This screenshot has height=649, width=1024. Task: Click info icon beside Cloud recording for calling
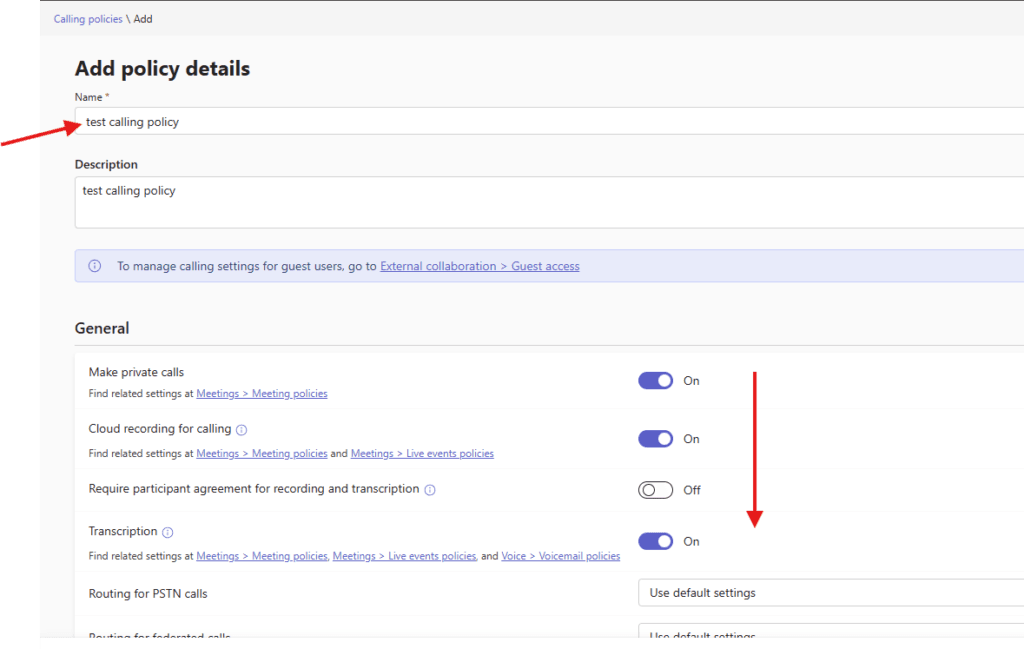[241, 430]
